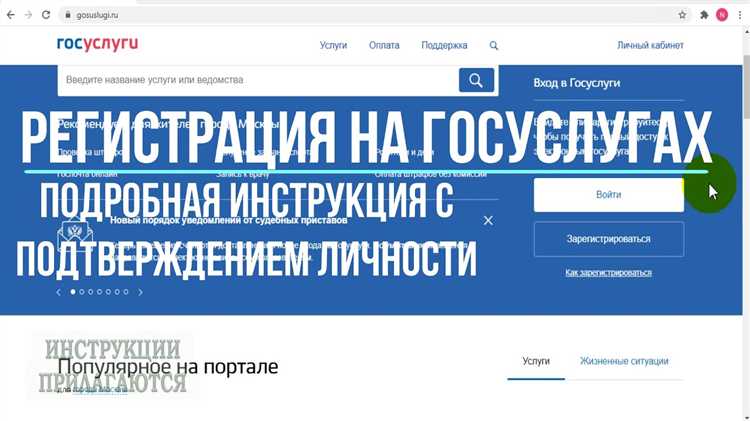This screenshot has height=421, width=750.
Task: Click the Войти button
Action: (x=608, y=195)
